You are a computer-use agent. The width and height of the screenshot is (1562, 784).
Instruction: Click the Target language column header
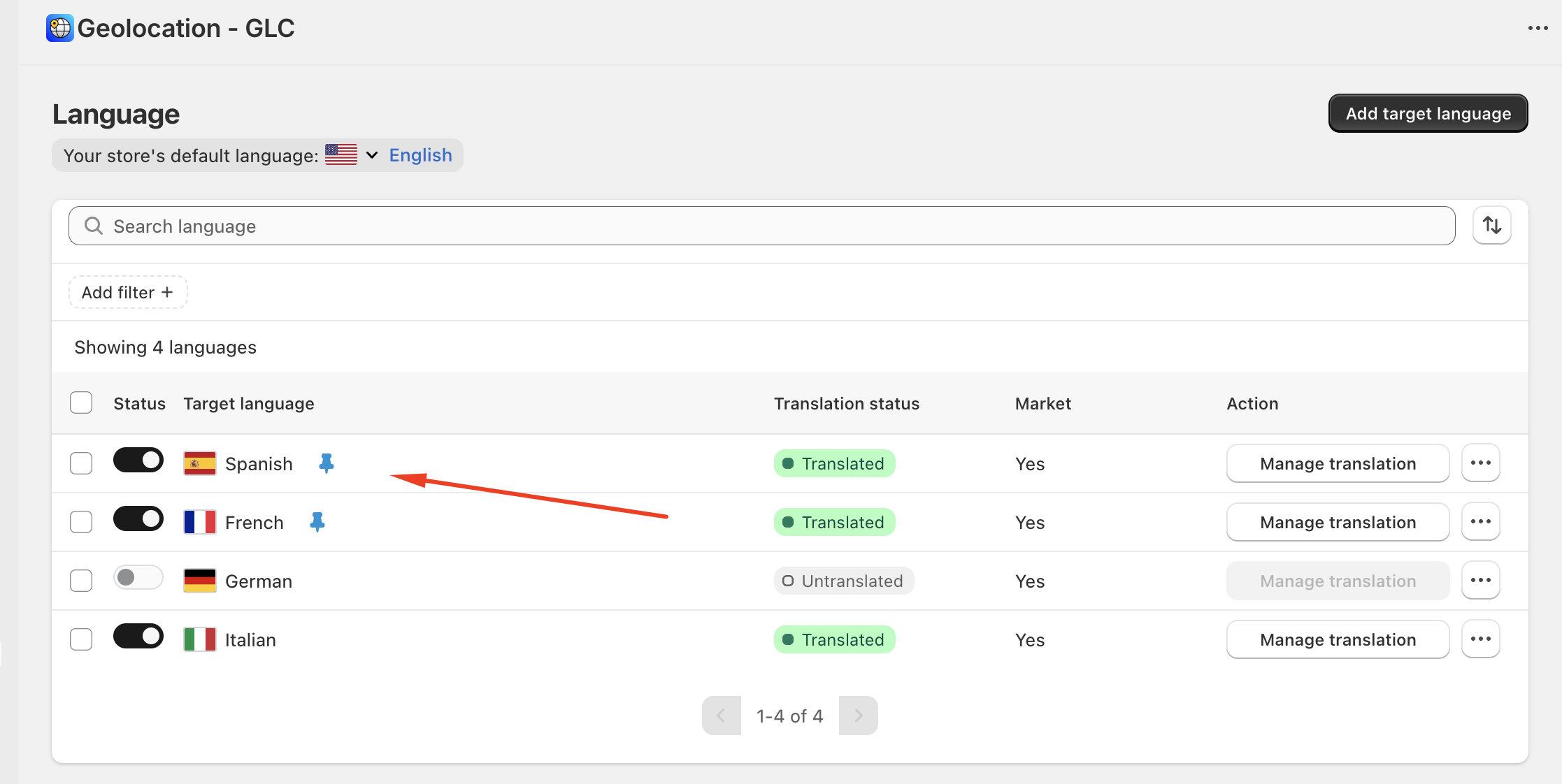[248, 404]
